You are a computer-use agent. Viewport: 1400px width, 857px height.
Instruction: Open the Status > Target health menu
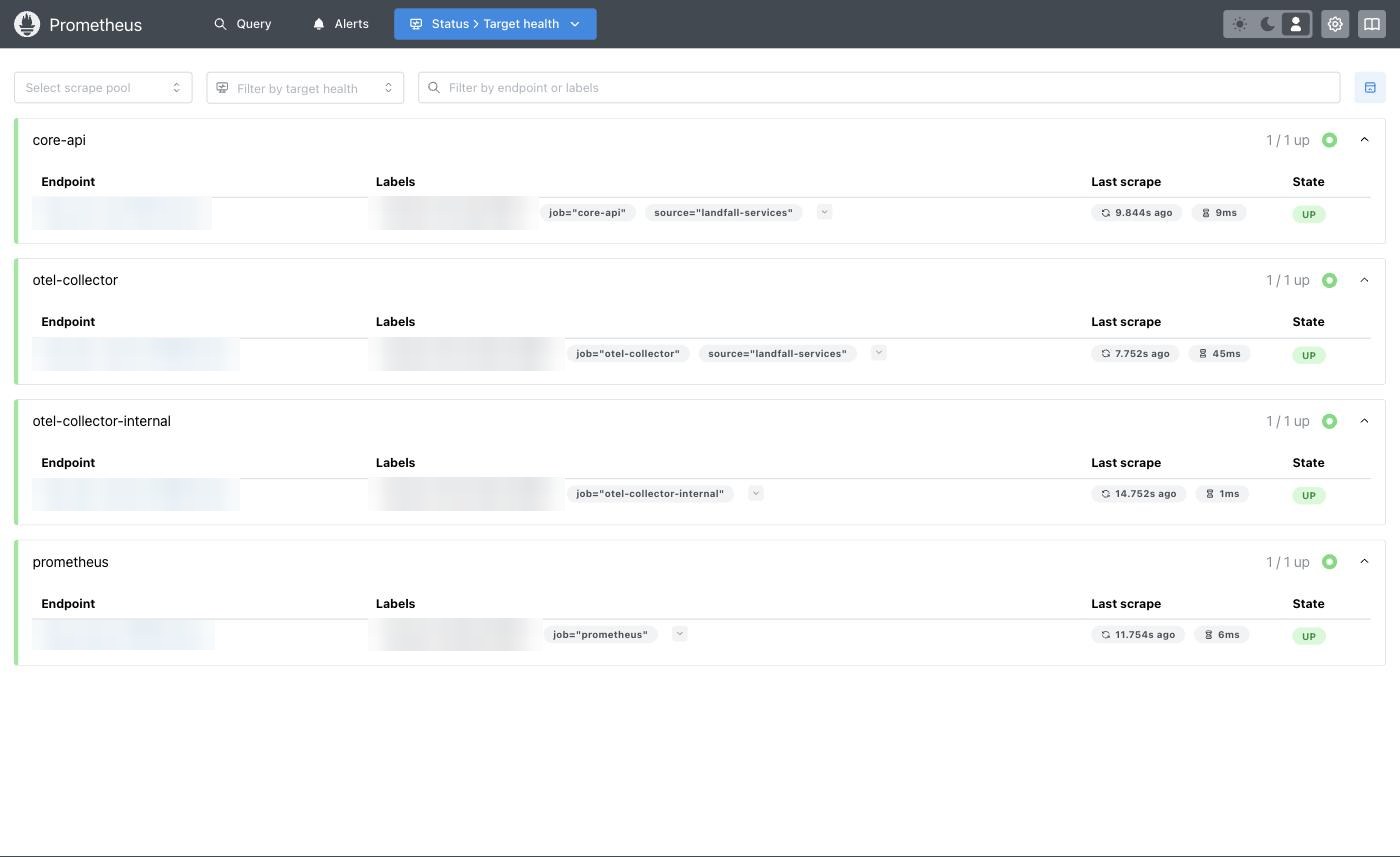coord(495,24)
